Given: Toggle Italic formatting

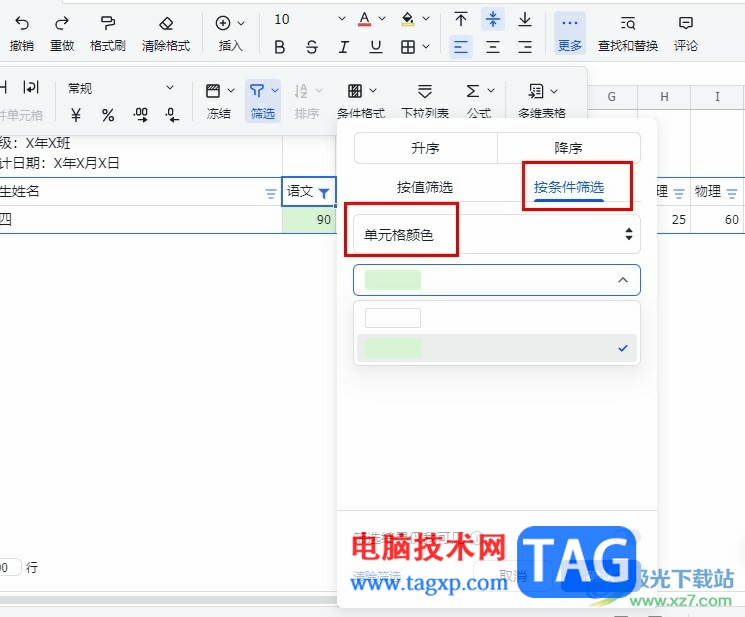Looking at the screenshot, I should 344,47.
